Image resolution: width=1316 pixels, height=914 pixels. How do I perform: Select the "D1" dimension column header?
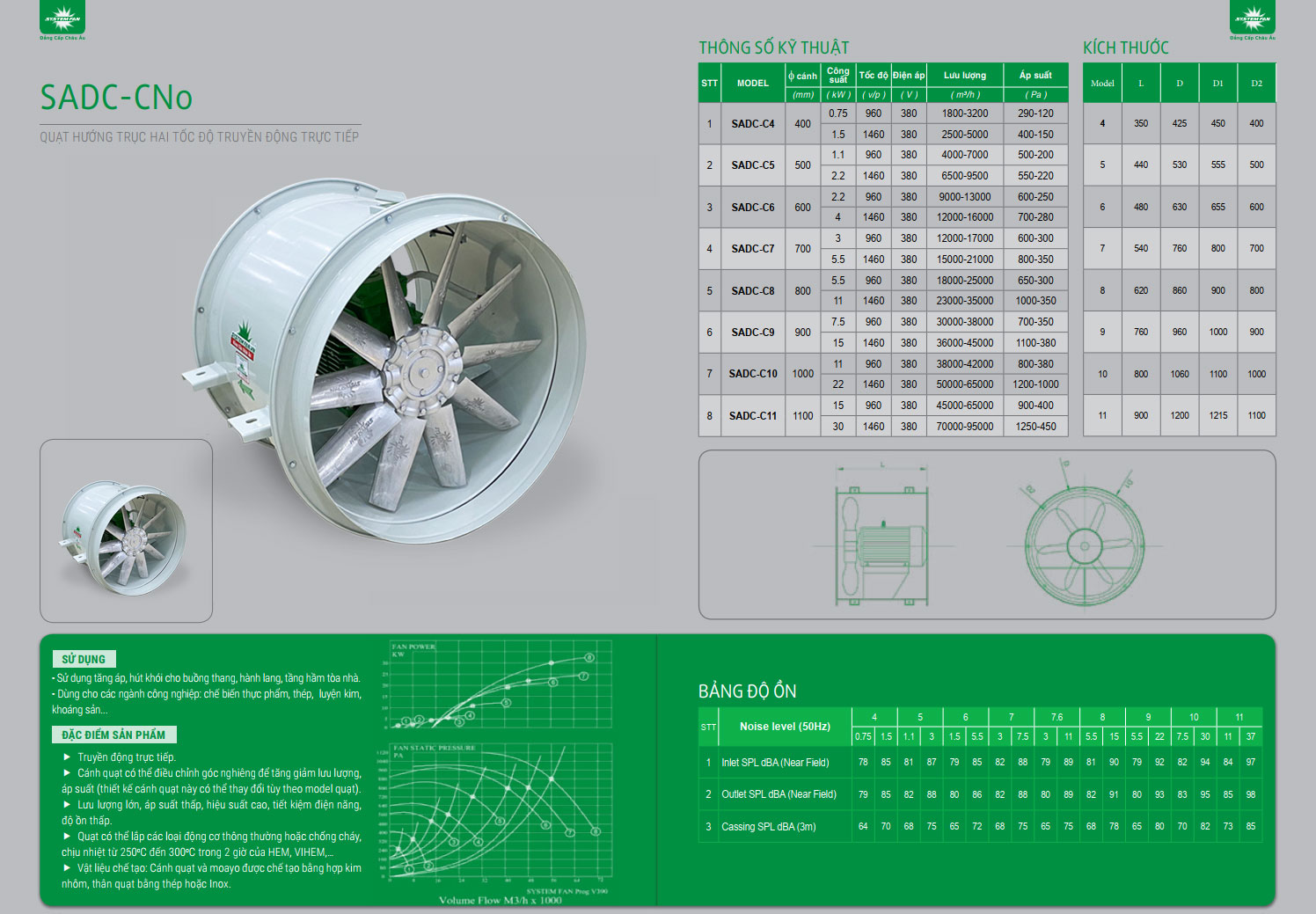1218,84
